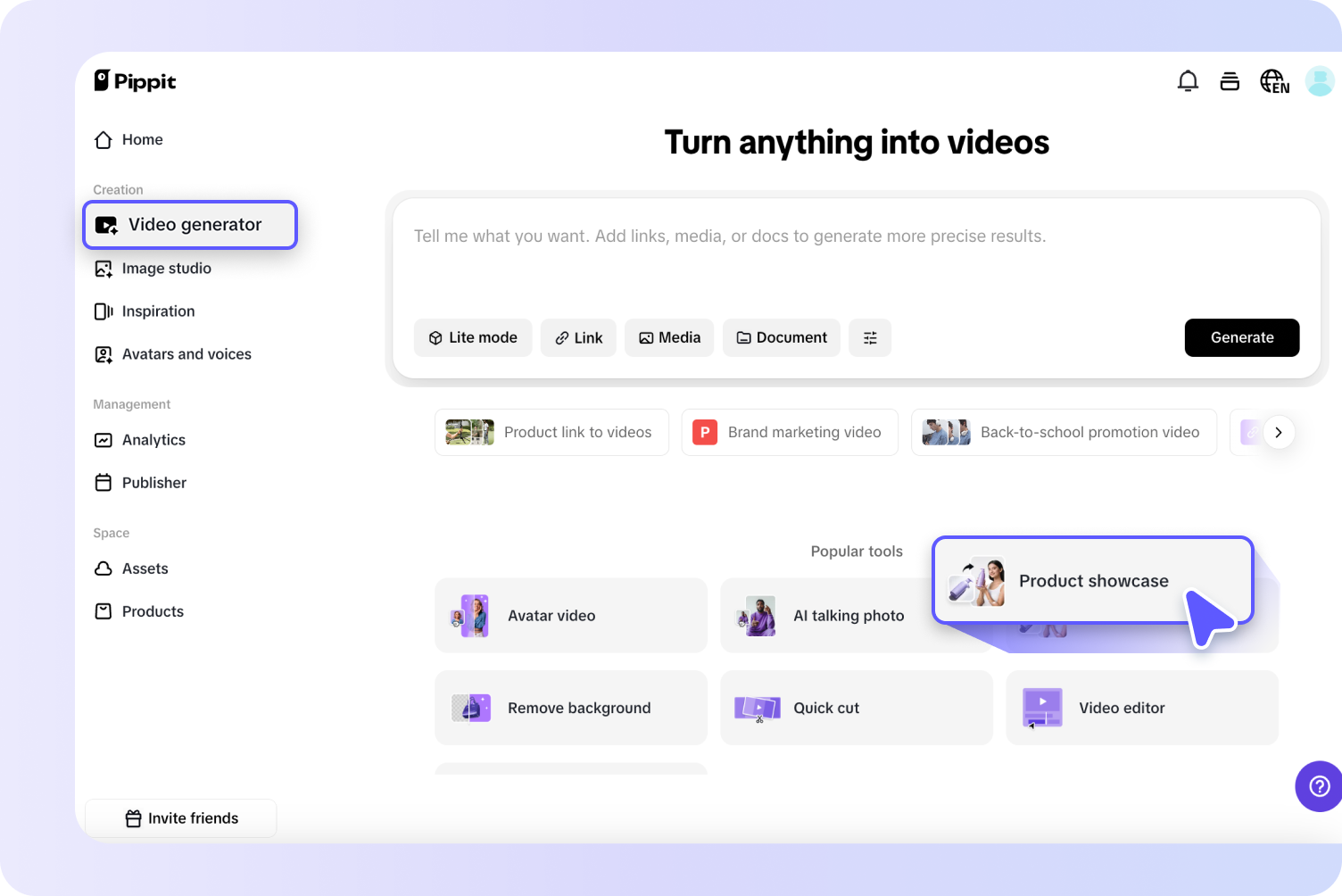
Task: Go to Home in the sidebar
Action: point(141,139)
